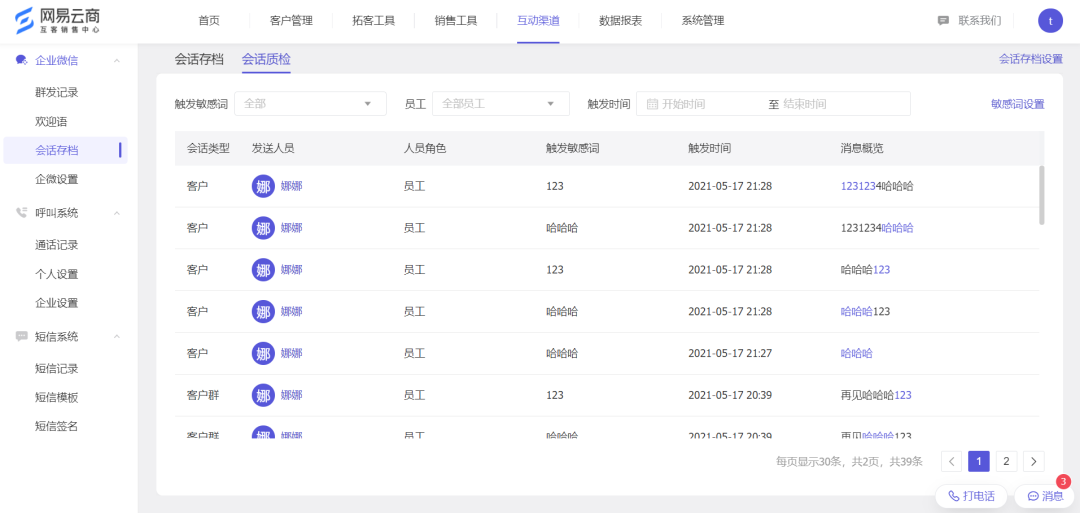Click the 结束时间 date input field
The width and height of the screenshot is (1080, 513).
[x=840, y=104]
